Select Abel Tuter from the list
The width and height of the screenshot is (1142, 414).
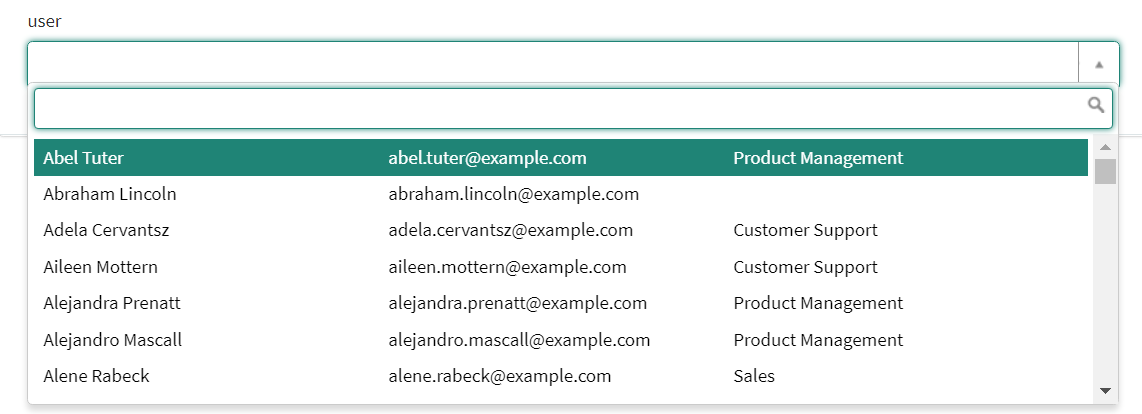pos(84,158)
